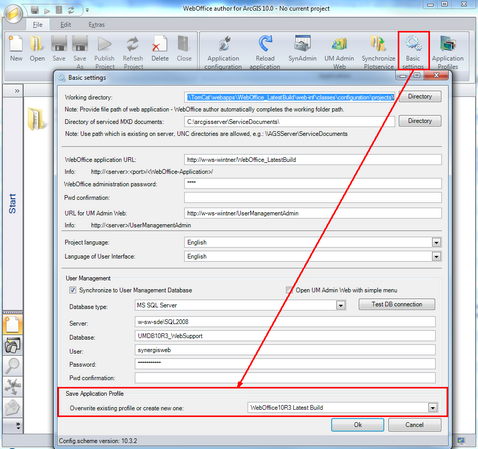Click the Working directory path field

289,97
